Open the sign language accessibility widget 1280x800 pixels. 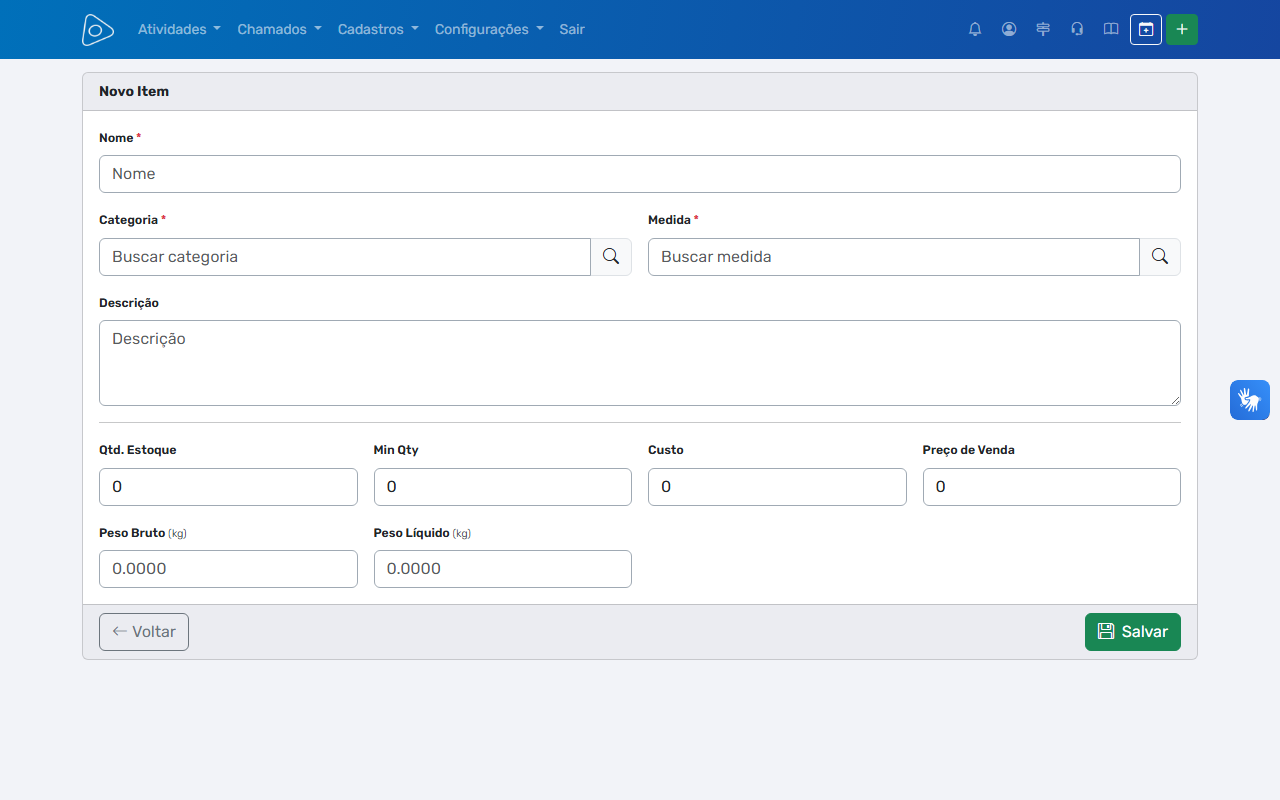click(1250, 400)
